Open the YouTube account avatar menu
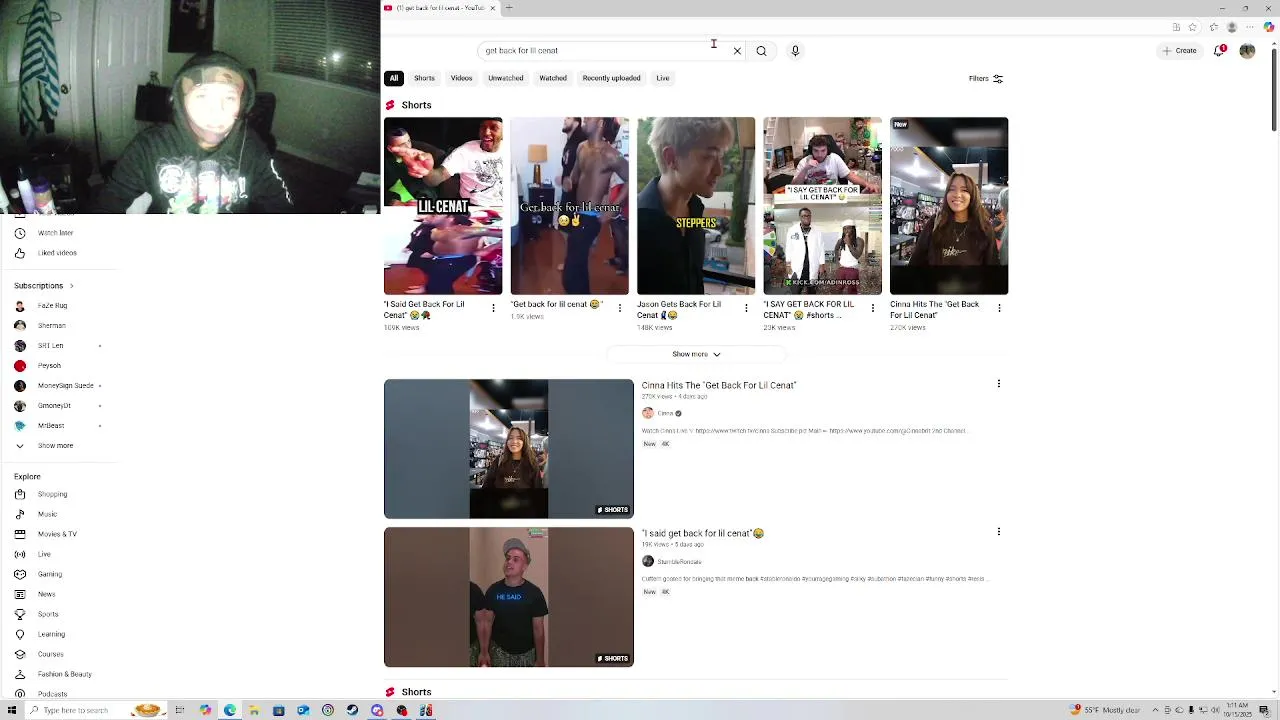Image resolution: width=1280 pixels, height=720 pixels. click(x=1247, y=51)
